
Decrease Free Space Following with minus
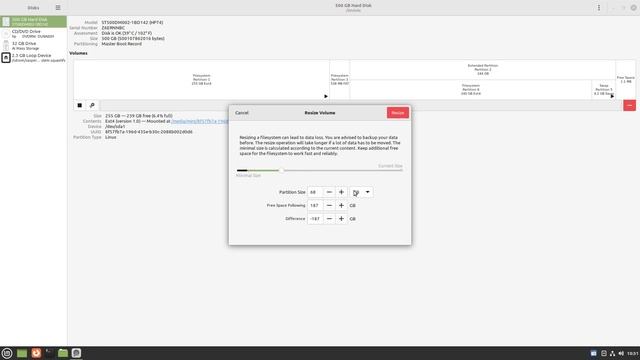coord(329,205)
